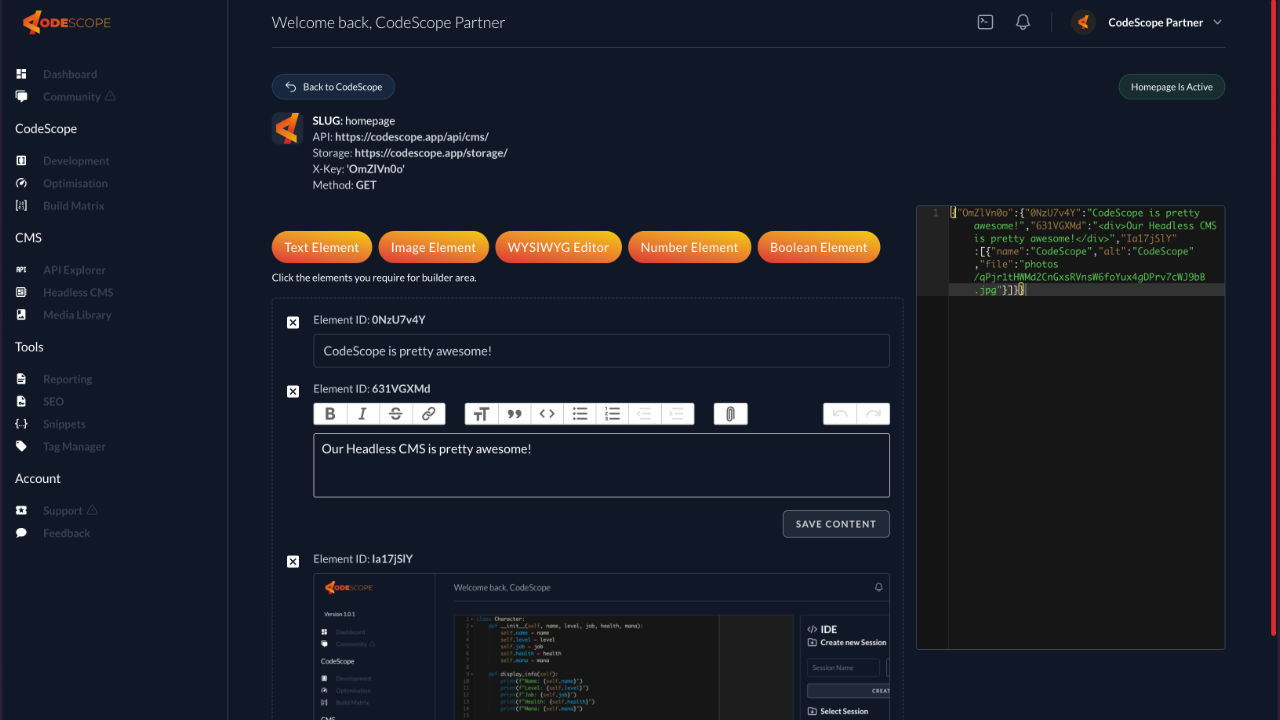Remove element 0NzU7v4Y with its X icon
The width and height of the screenshot is (1280, 720).
click(293, 322)
